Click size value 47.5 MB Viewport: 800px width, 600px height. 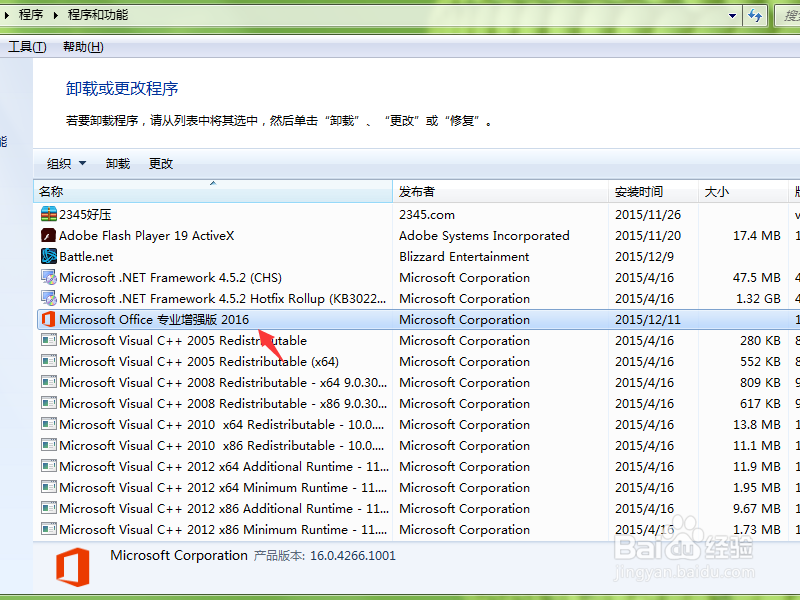(x=757, y=277)
